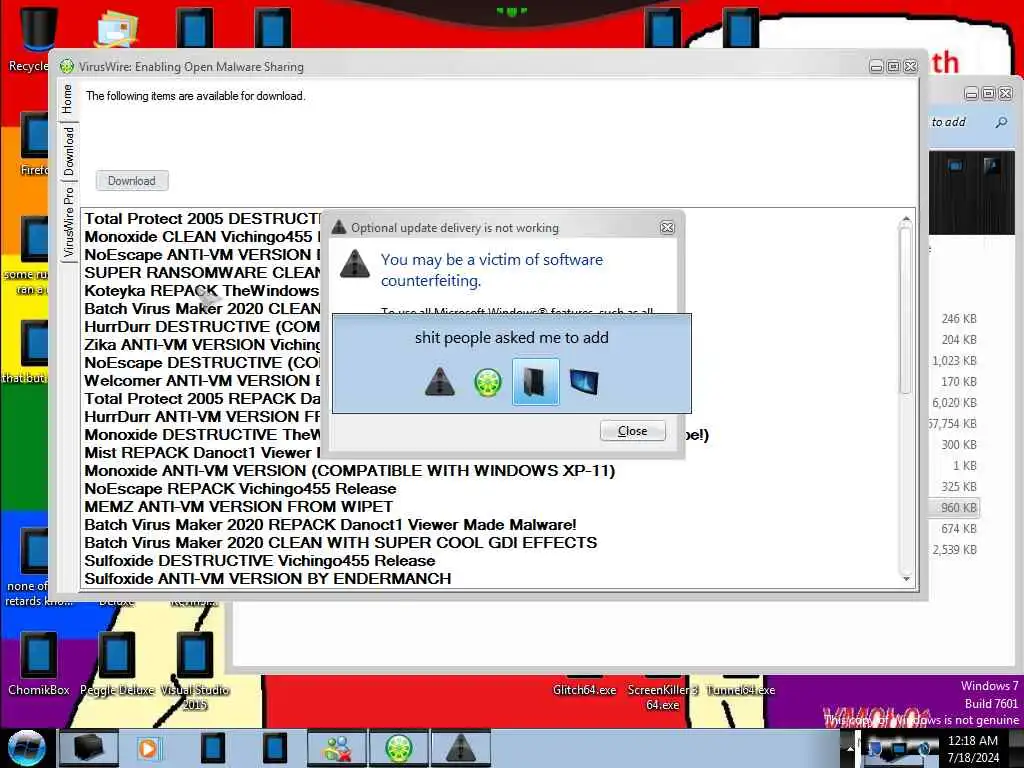Select 'Sulfoxide DESTRUCTIVE Vichingo455 Release' entry
Screen dimensions: 1024x768
[259, 560]
